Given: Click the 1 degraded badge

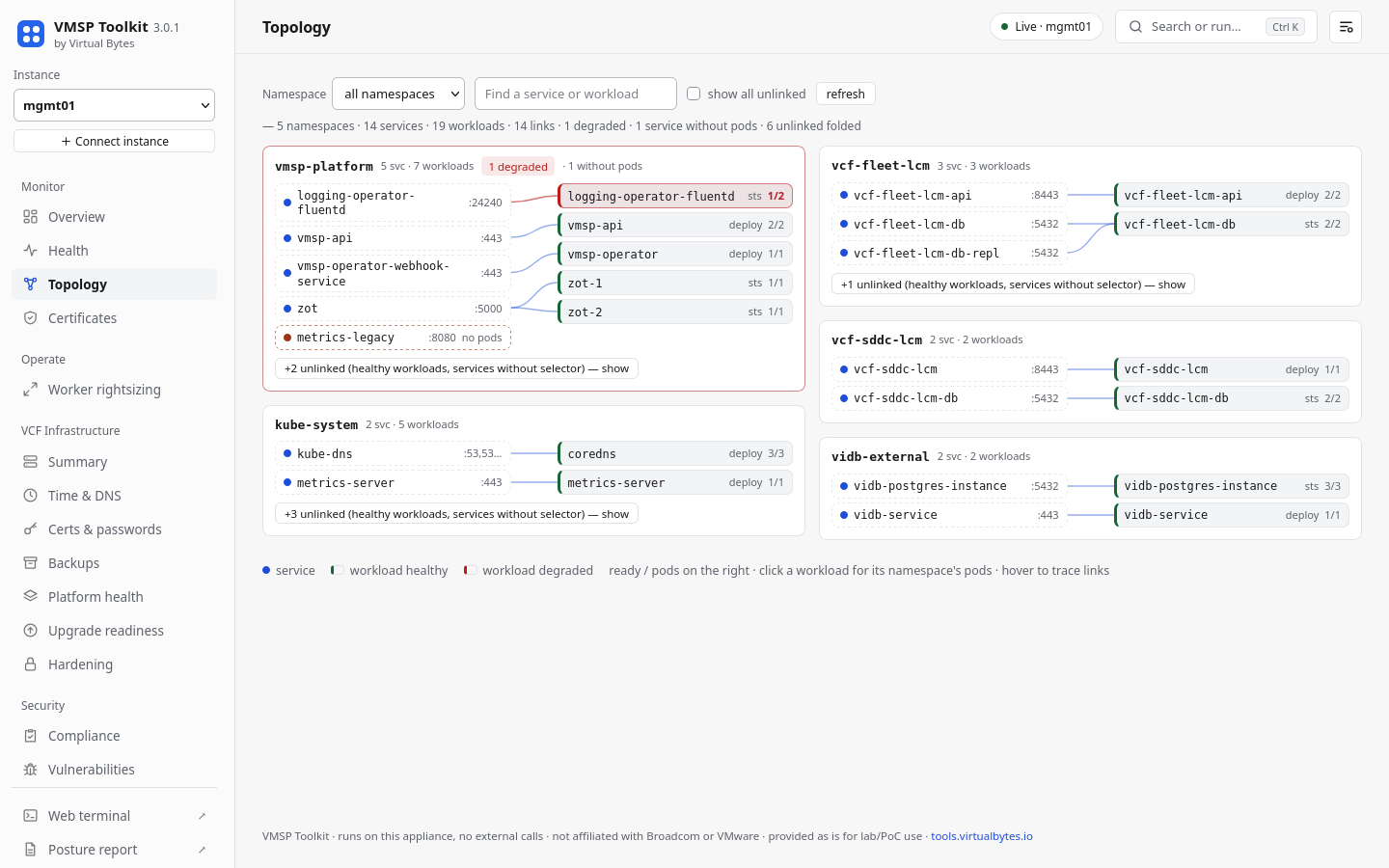Looking at the screenshot, I should click(x=518, y=167).
